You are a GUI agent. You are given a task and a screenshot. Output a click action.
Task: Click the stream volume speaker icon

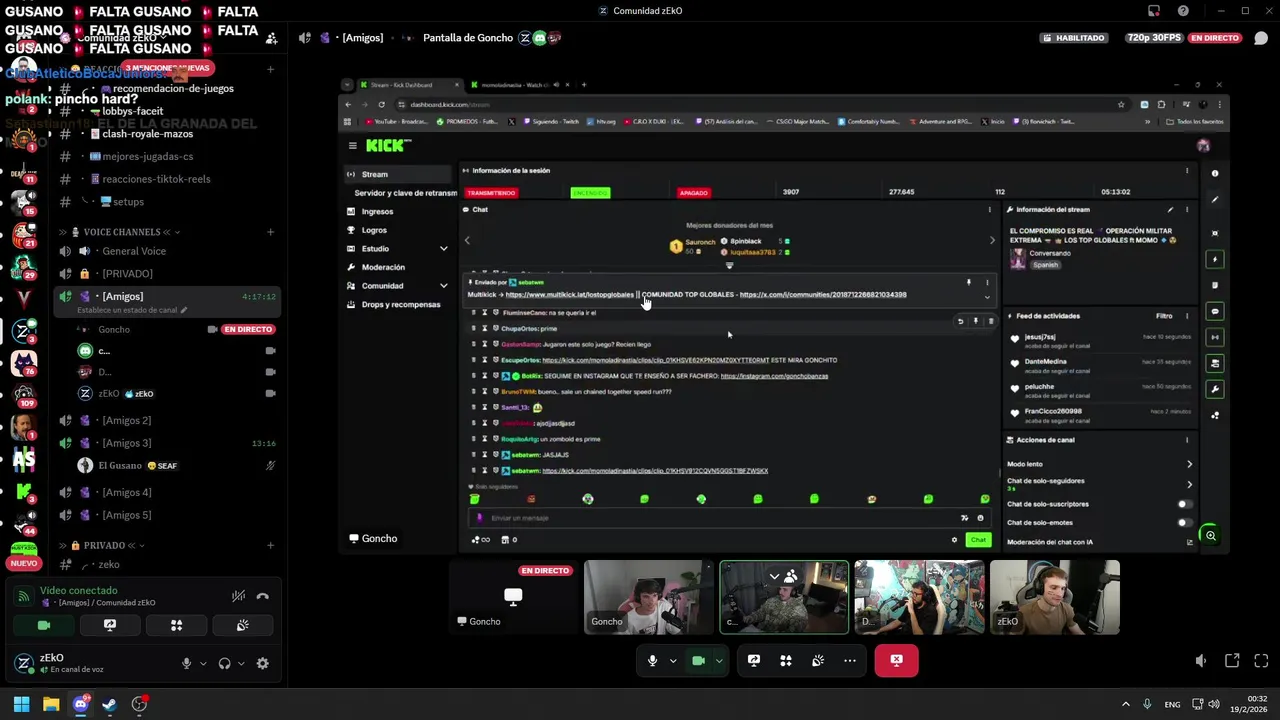1201,661
